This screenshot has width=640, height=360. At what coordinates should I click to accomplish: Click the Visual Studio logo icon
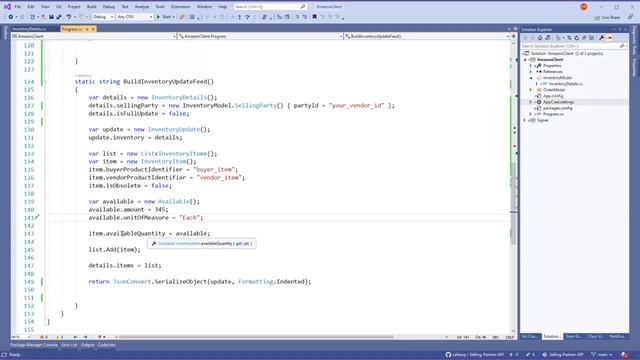tap(7, 7)
